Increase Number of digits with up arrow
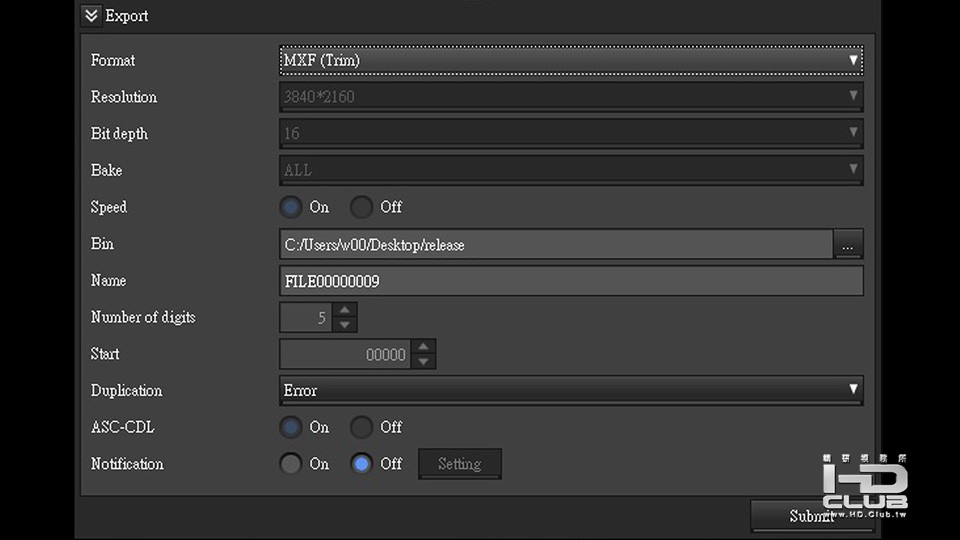960x540 pixels. (345, 310)
